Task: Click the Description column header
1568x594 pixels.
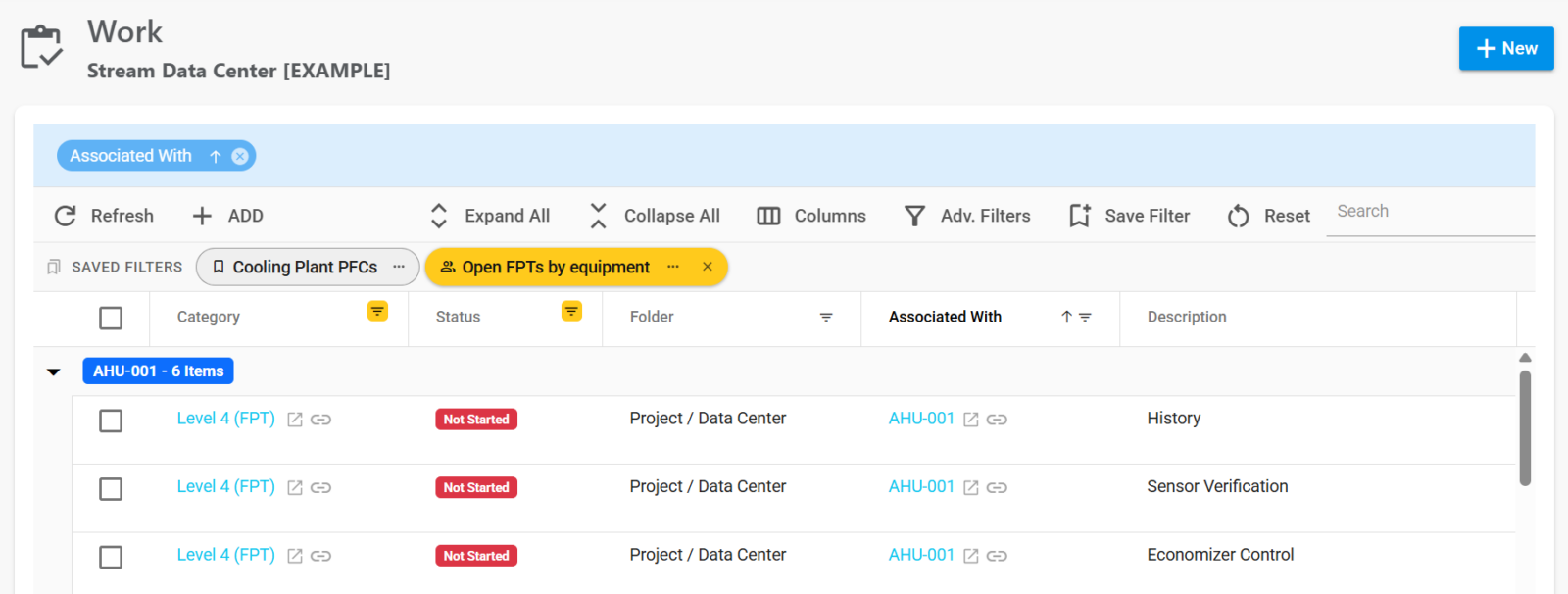Action: click(1187, 317)
